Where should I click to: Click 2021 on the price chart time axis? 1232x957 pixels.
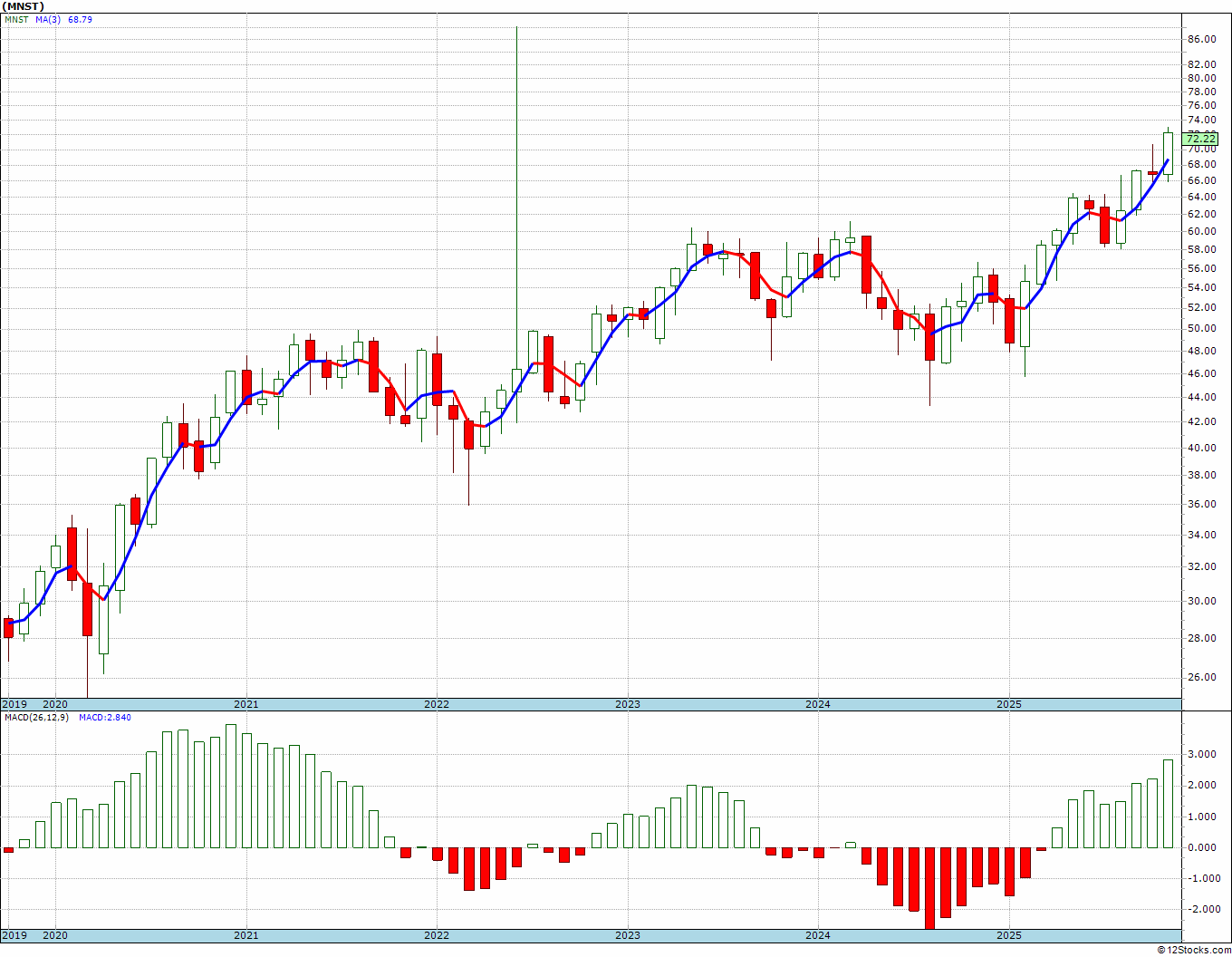click(x=246, y=704)
